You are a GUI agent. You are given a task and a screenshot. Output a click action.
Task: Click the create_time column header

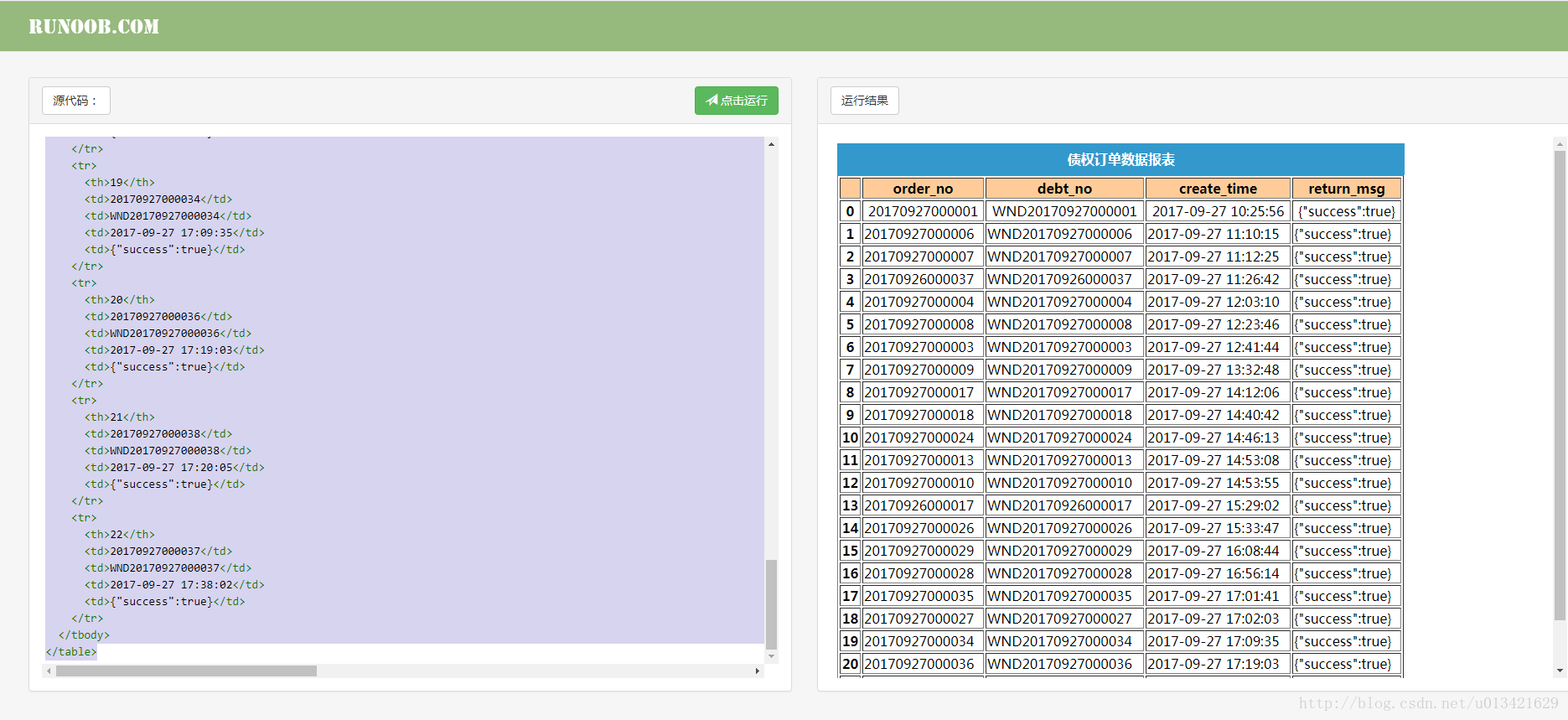1218,189
